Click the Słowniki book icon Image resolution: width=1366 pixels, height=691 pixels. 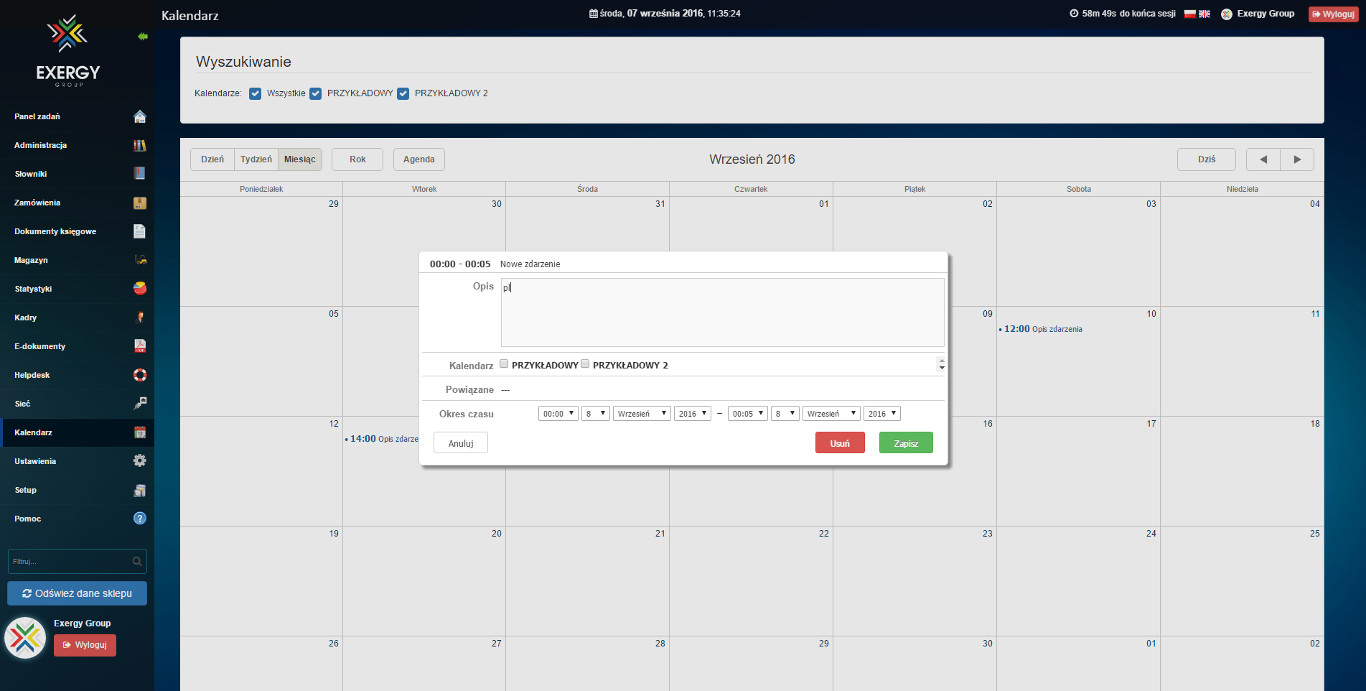pyautogui.click(x=140, y=174)
